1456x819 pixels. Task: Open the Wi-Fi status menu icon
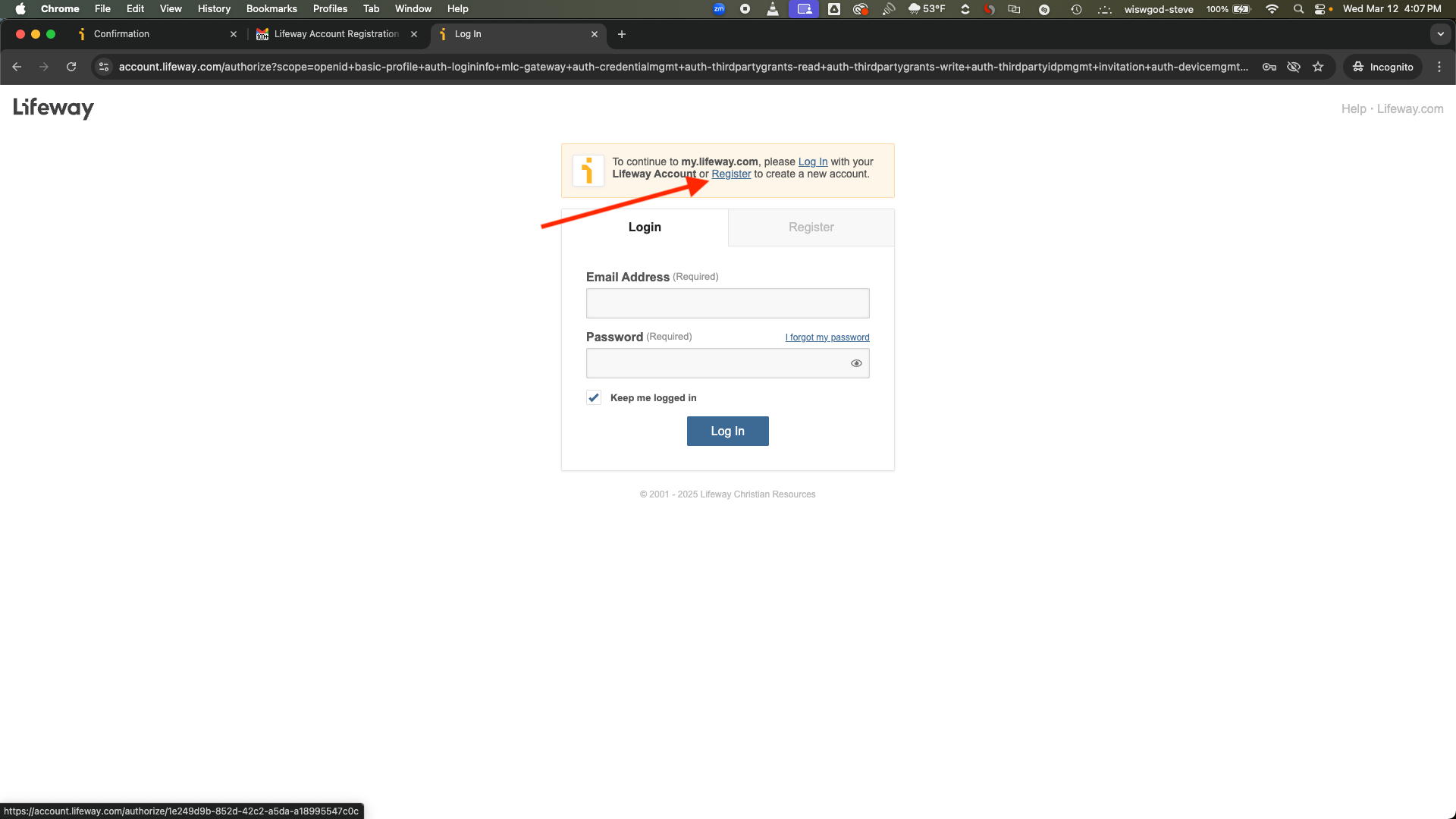[x=1272, y=9]
